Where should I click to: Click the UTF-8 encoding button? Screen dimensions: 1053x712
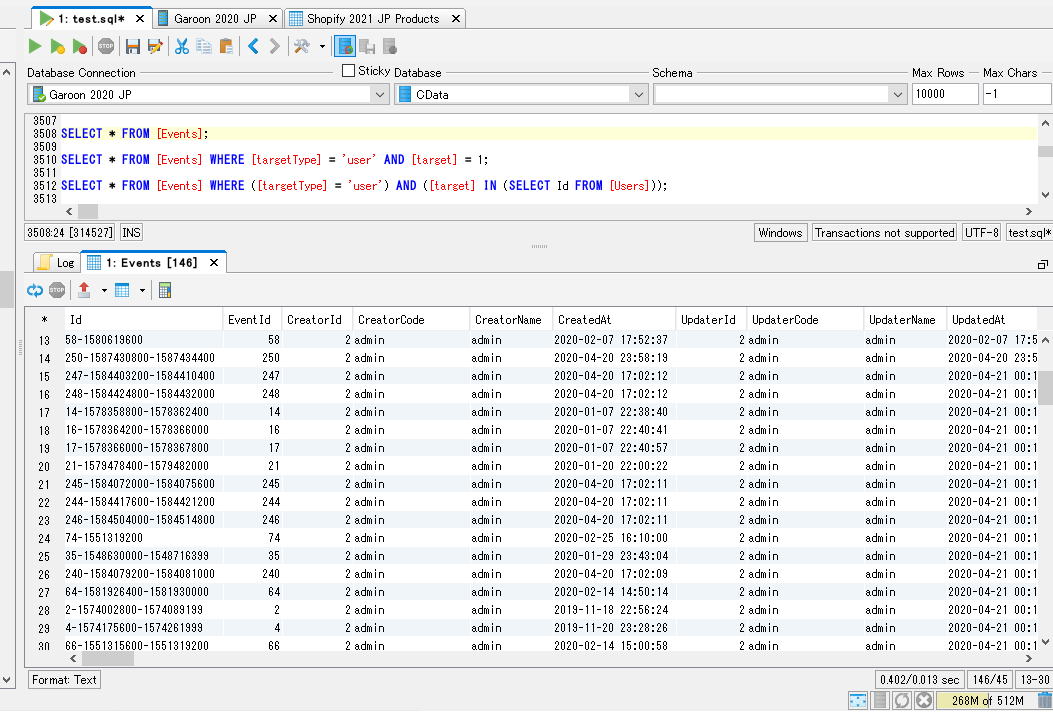pos(981,233)
